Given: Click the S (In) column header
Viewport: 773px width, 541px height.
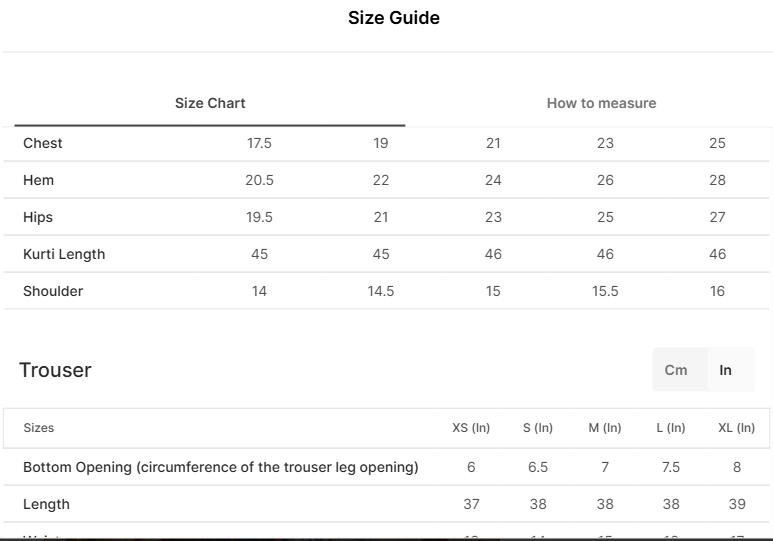Looking at the screenshot, I should pyautogui.click(x=538, y=428).
